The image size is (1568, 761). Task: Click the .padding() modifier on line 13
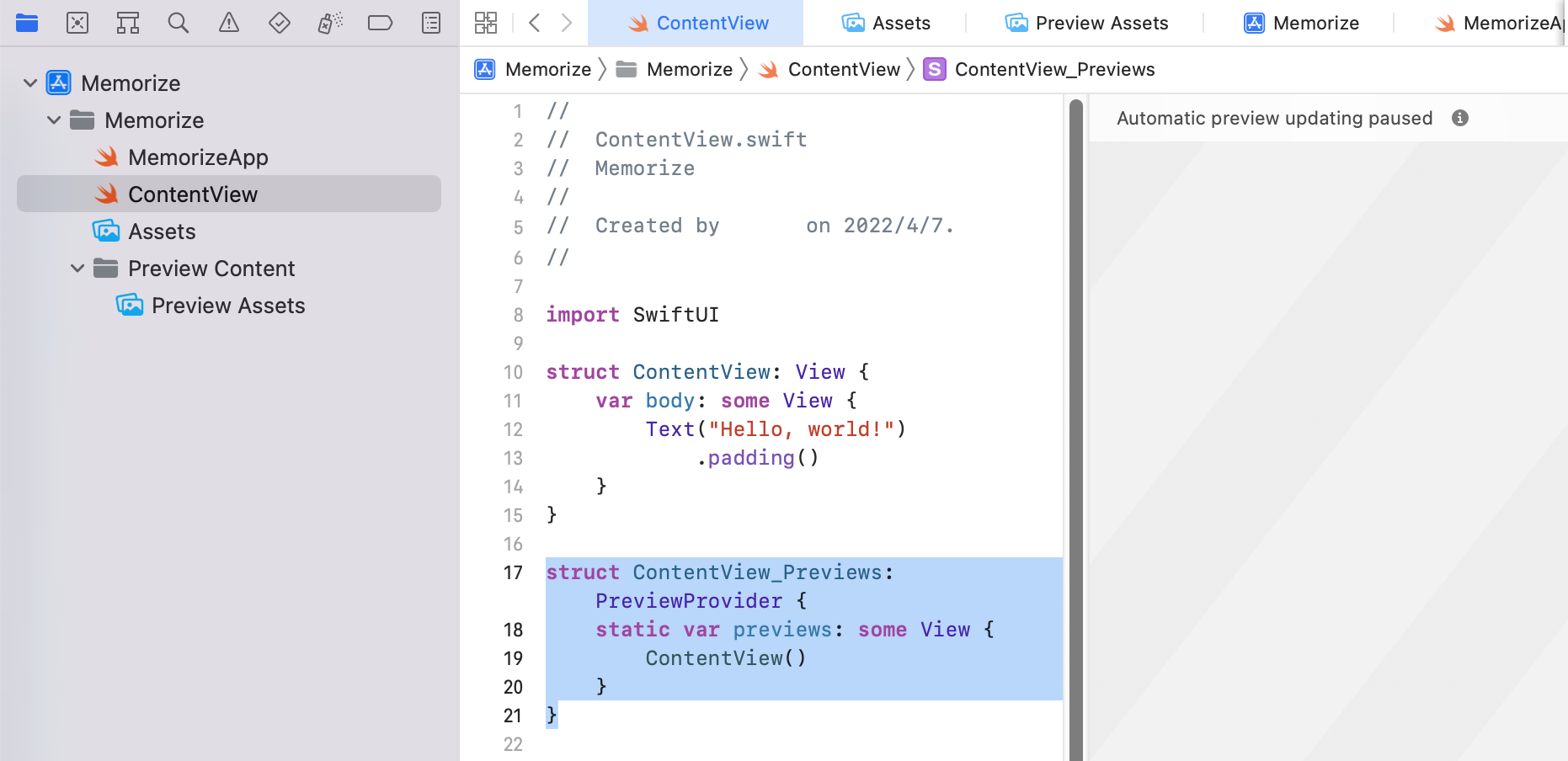(x=757, y=458)
